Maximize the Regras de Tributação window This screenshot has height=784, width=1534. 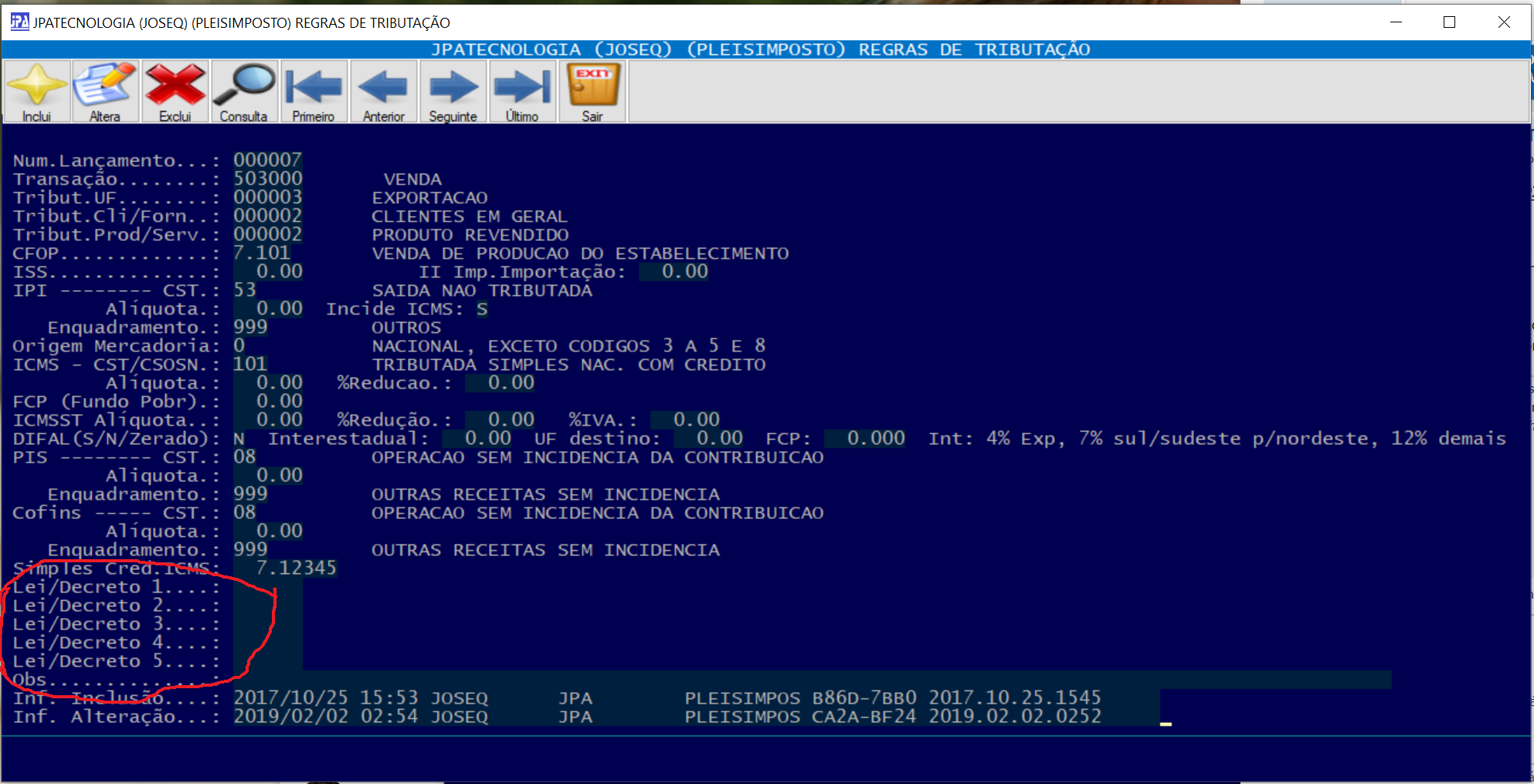[x=1449, y=22]
